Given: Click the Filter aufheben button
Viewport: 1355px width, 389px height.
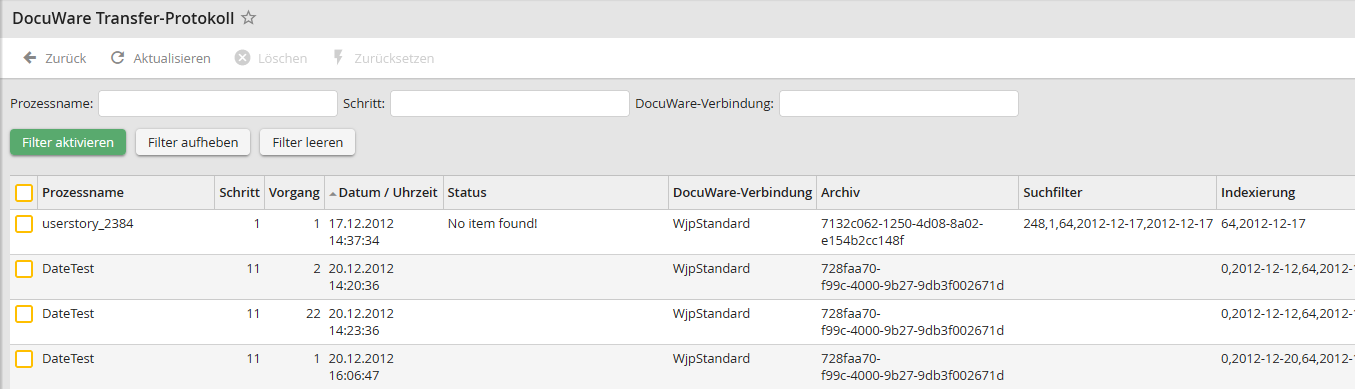Looking at the screenshot, I should (193, 143).
